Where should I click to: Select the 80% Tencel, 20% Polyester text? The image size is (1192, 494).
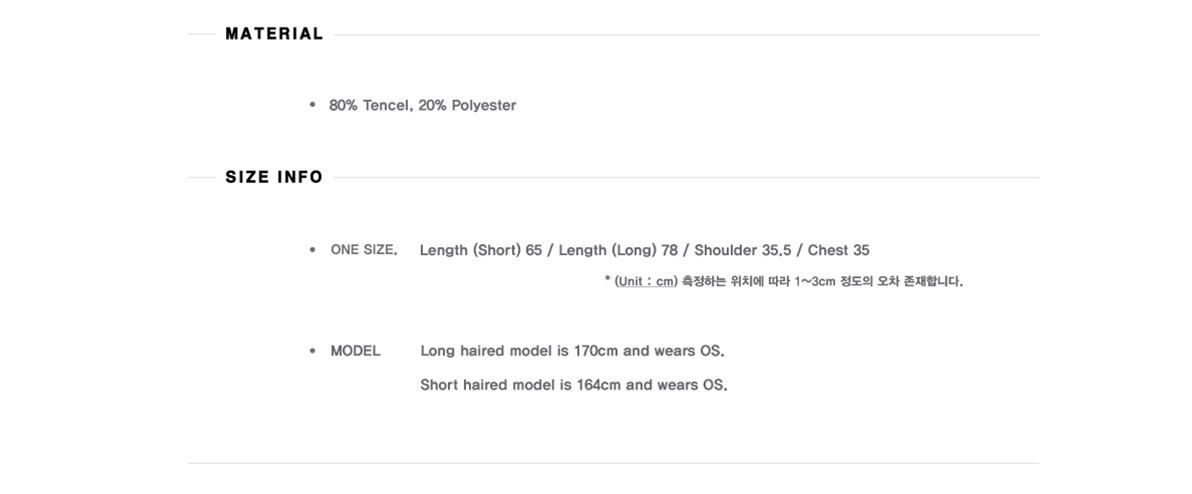pyautogui.click(x=422, y=106)
